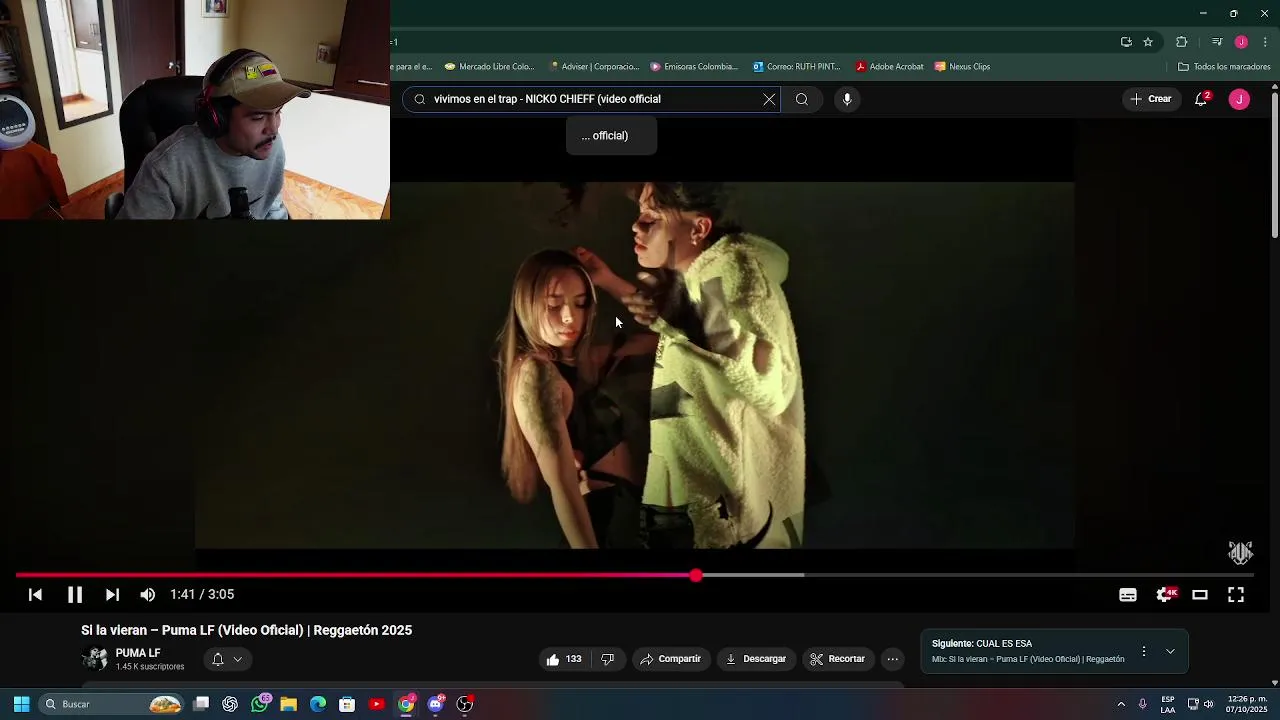Click the install app icon in address bar
Screen dimensions: 1280x720
[1126, 42]
